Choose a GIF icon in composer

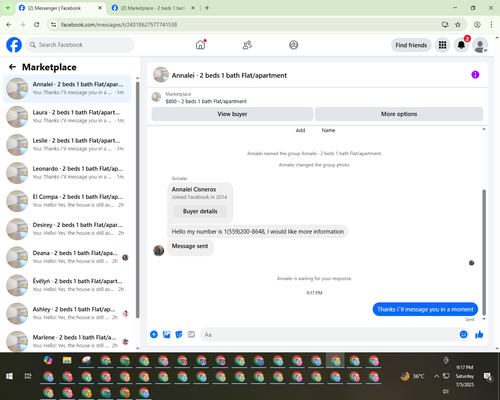(x=191, y=334)
